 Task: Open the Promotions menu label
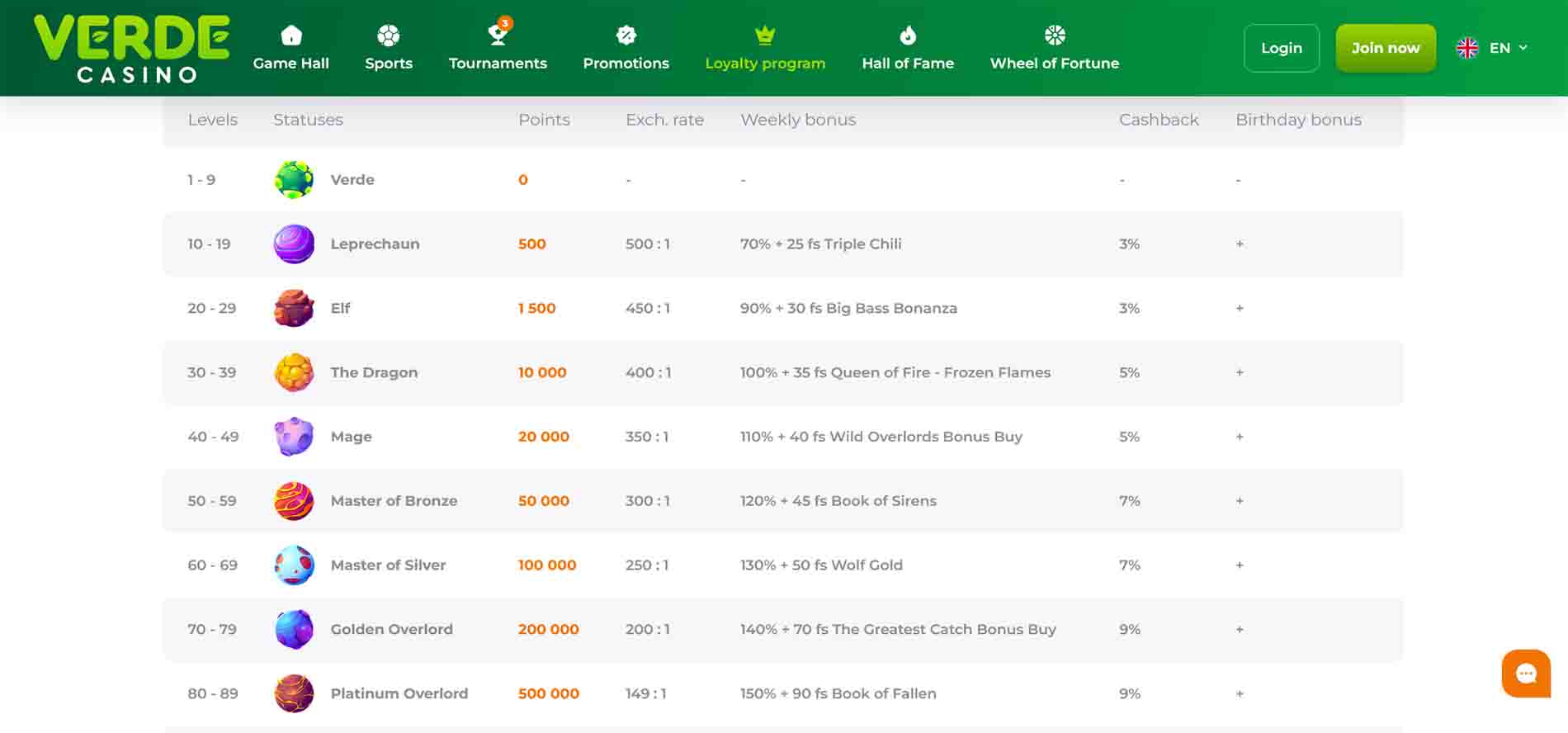[x=626, y=64]
